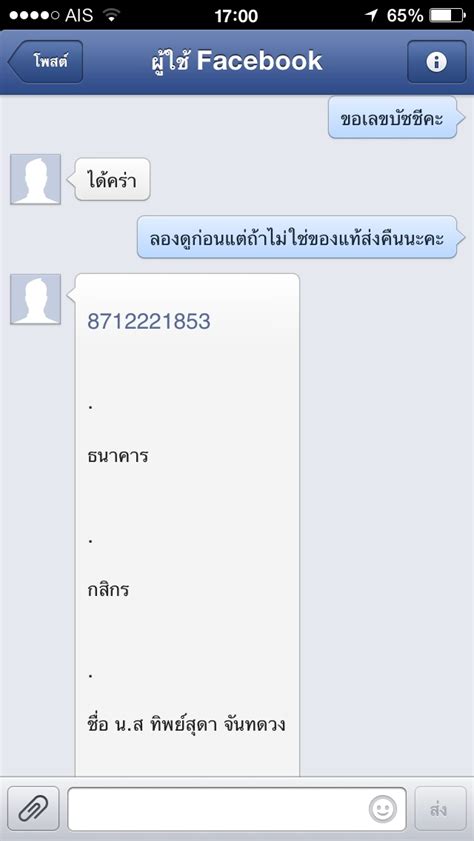Tap the Wi-Fi signal icon
Viewport: 474px width, 841px height.
point(112,16)
